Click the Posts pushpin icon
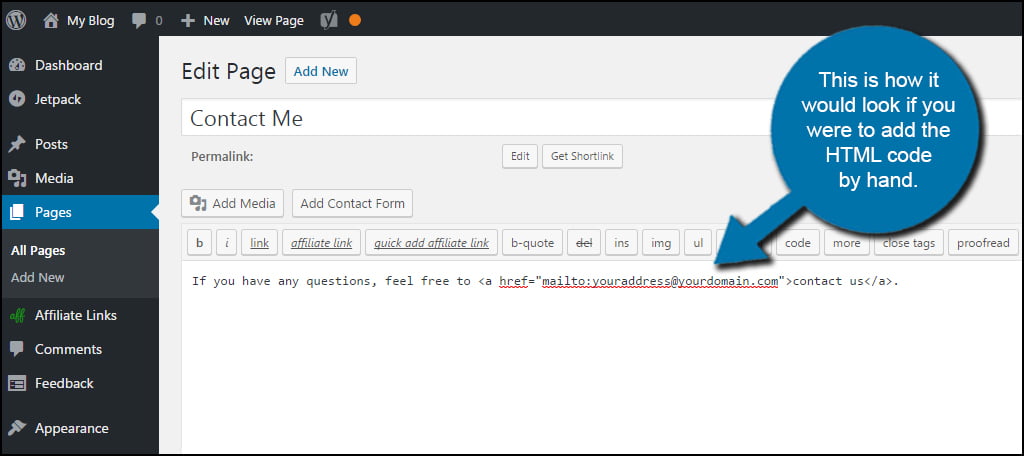Image resolution: width=1024 pixels, height=456 pixels. (17, 144)
